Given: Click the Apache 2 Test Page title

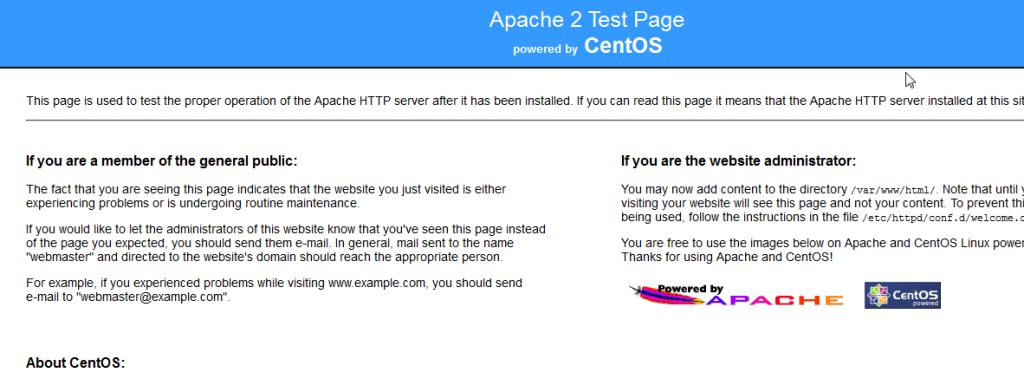Looking at the screenshot, I should [586, 20].
